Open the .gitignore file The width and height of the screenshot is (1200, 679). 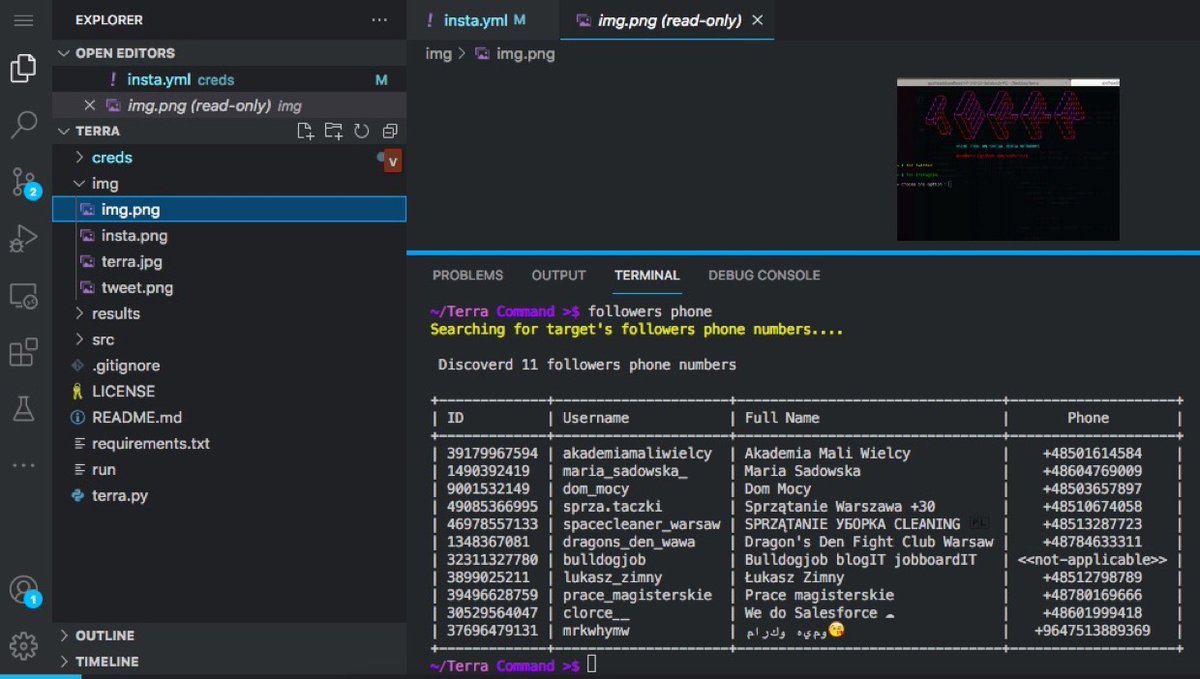tap(229, 365)
